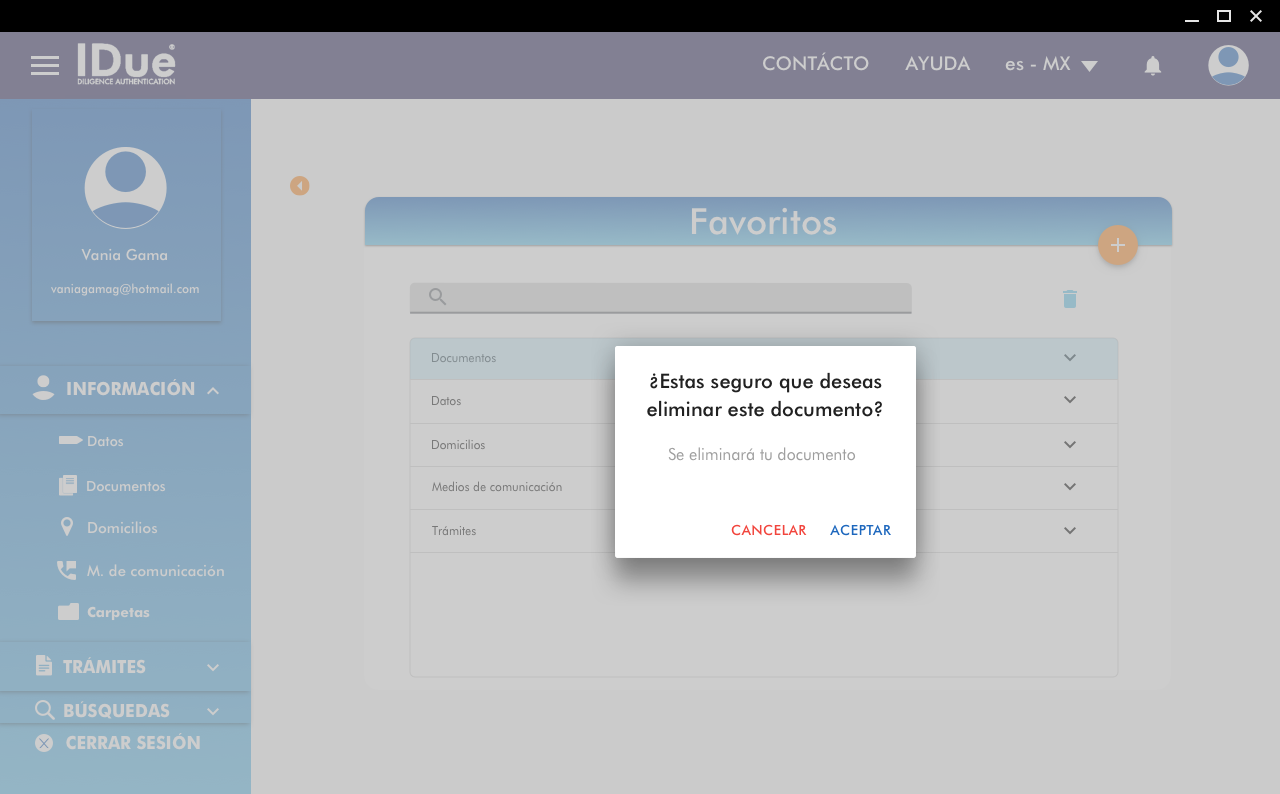
Task: Expand the Búsquedas sidebar section
Action: [x=213, y=711]
